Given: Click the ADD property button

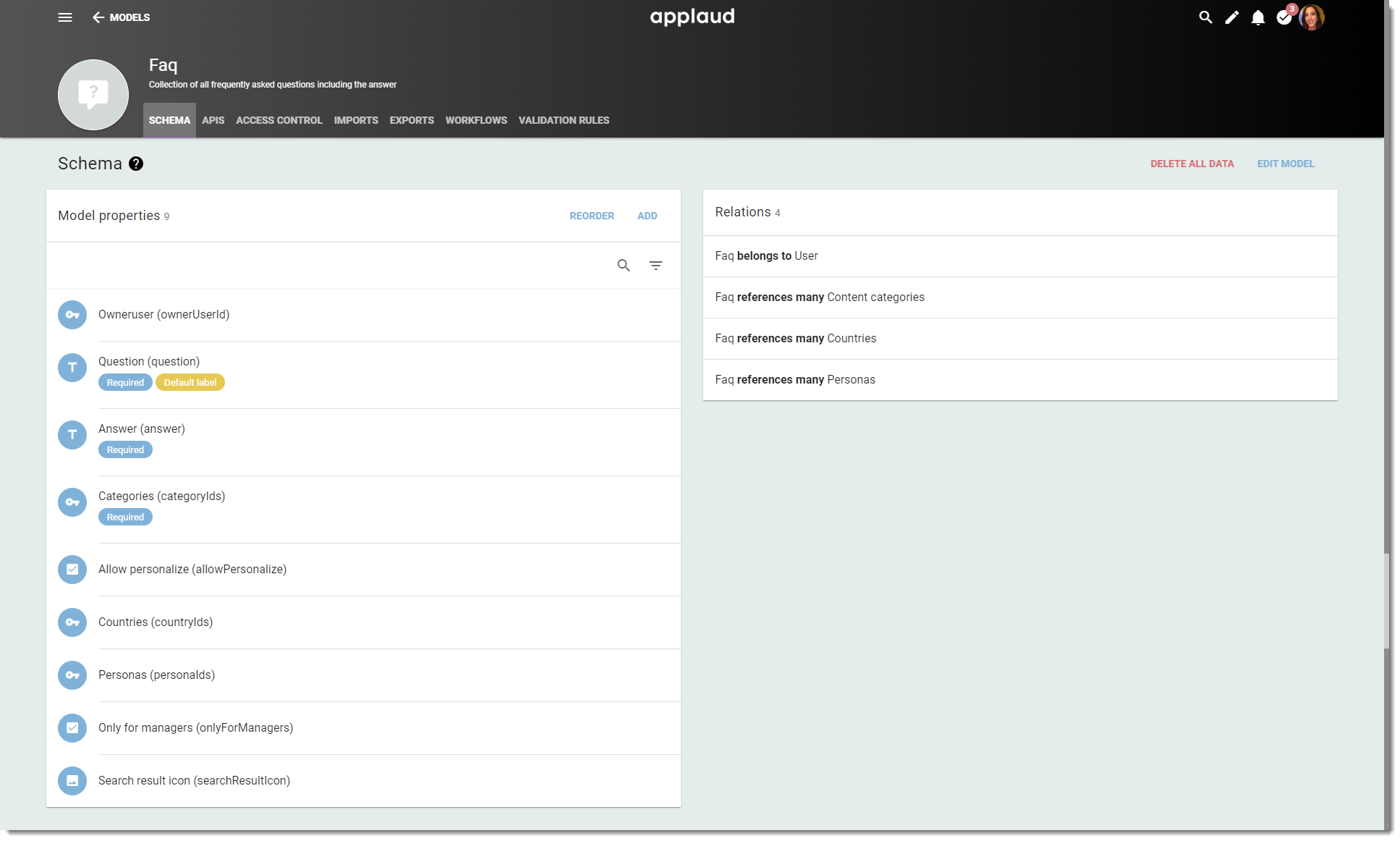Looking at the screenshot, I should (647, 216).
